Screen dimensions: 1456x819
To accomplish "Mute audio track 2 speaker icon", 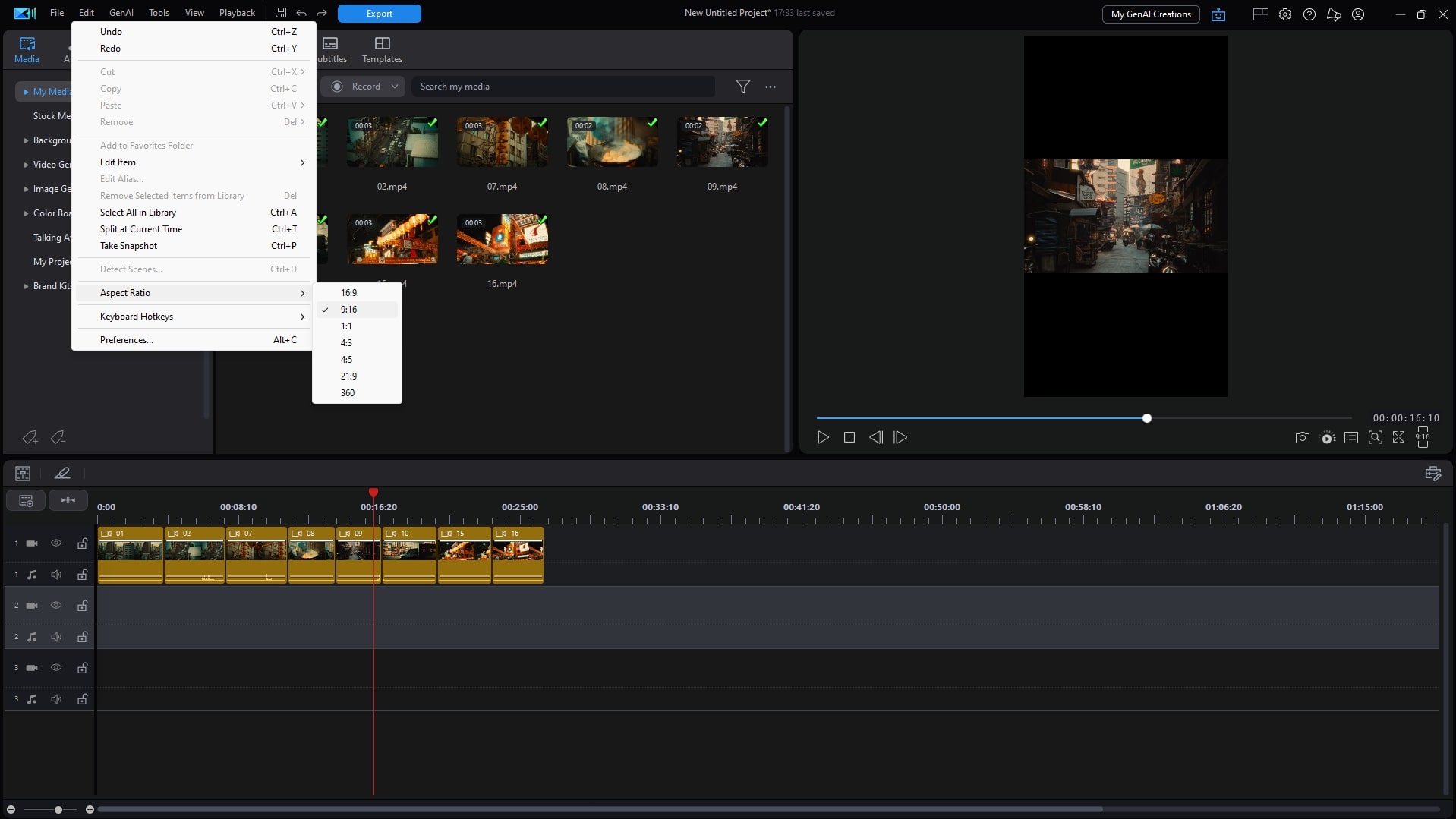I will click(55, 637).
